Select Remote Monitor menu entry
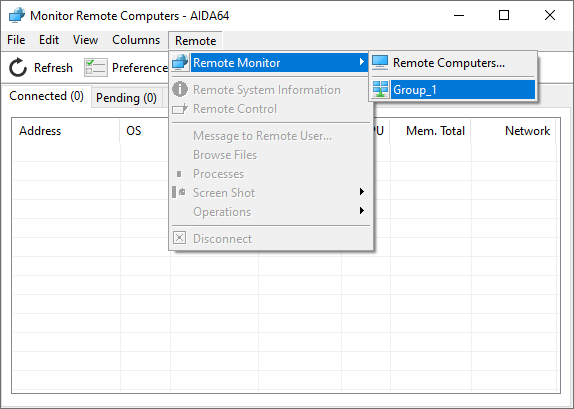The image size is (574, 409). point(270,63)
